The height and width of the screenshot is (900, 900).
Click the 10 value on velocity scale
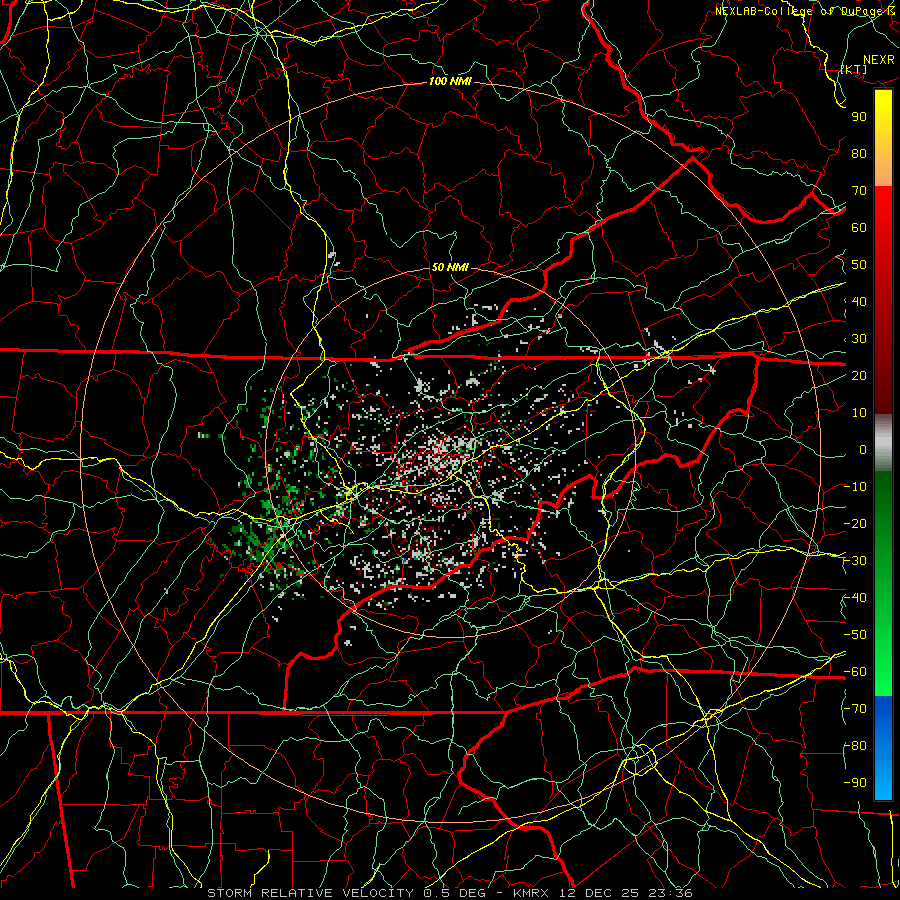click(859, 413)
